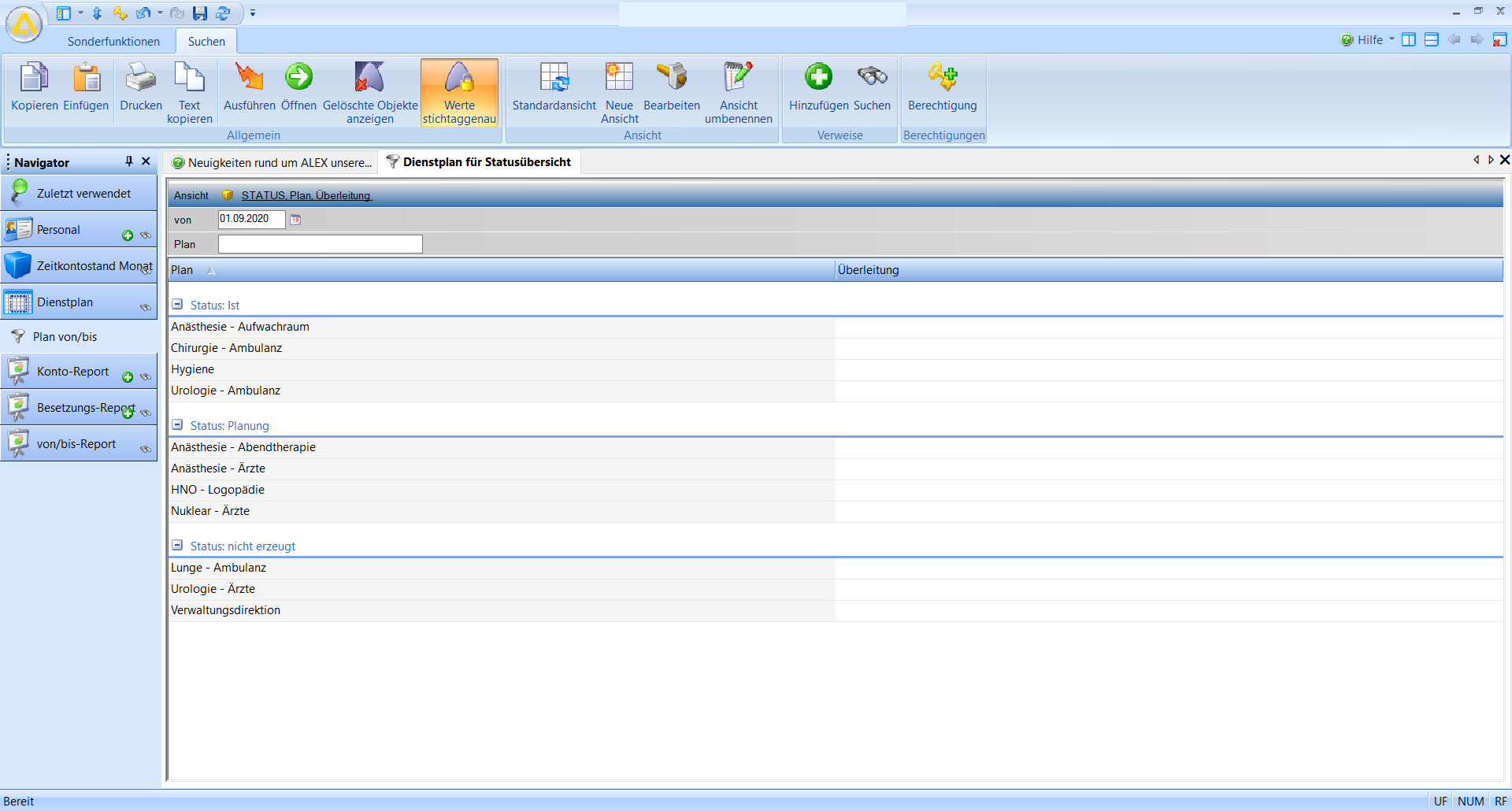Pin the Navigator panel
The height and width of the screenshot is (811, 1512).
129,161
